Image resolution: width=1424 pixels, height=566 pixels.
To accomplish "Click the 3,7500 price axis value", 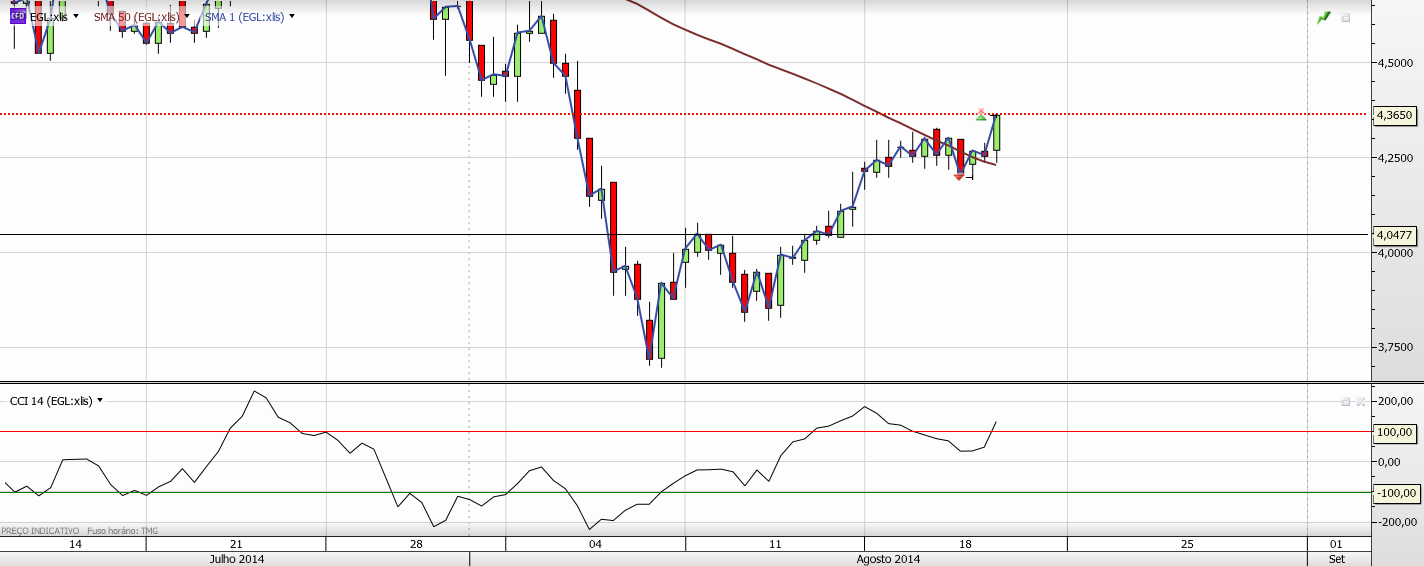I will pyautogui.click(x=1395, y=347).
